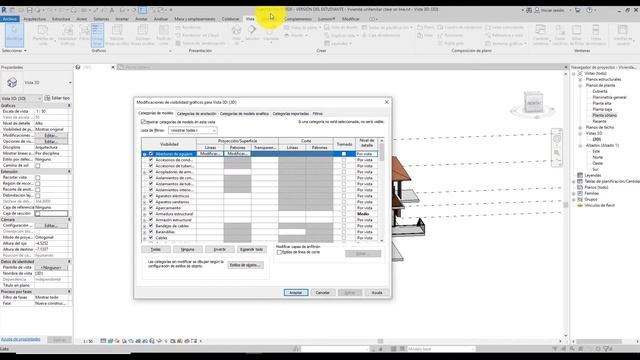The height and width of the screenshot is (360, 640).
Task: Switch to the Filtros tab in dialog
Action: coord(318,113)
